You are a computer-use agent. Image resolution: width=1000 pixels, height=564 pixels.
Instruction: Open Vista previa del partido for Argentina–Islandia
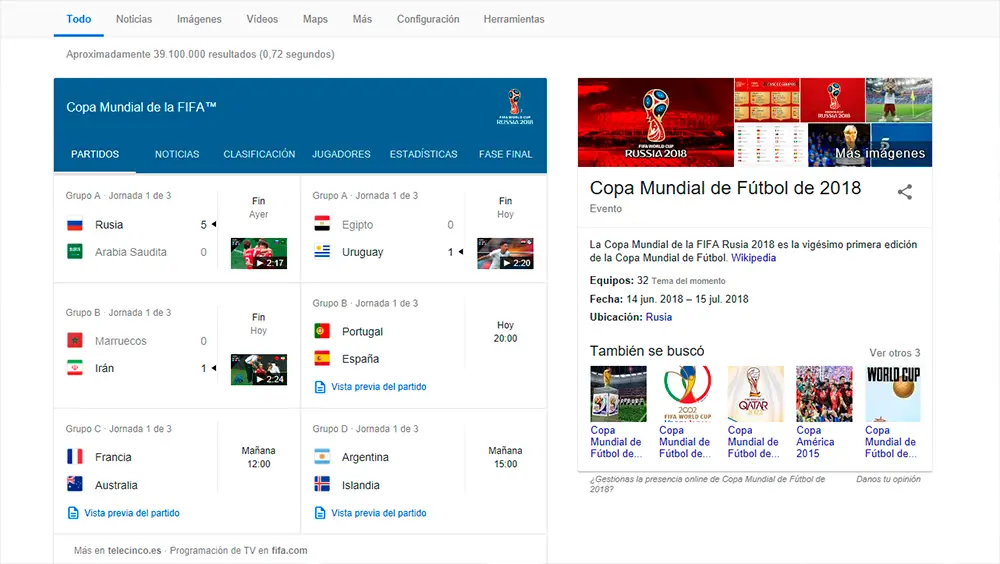(x=379, y=513)
